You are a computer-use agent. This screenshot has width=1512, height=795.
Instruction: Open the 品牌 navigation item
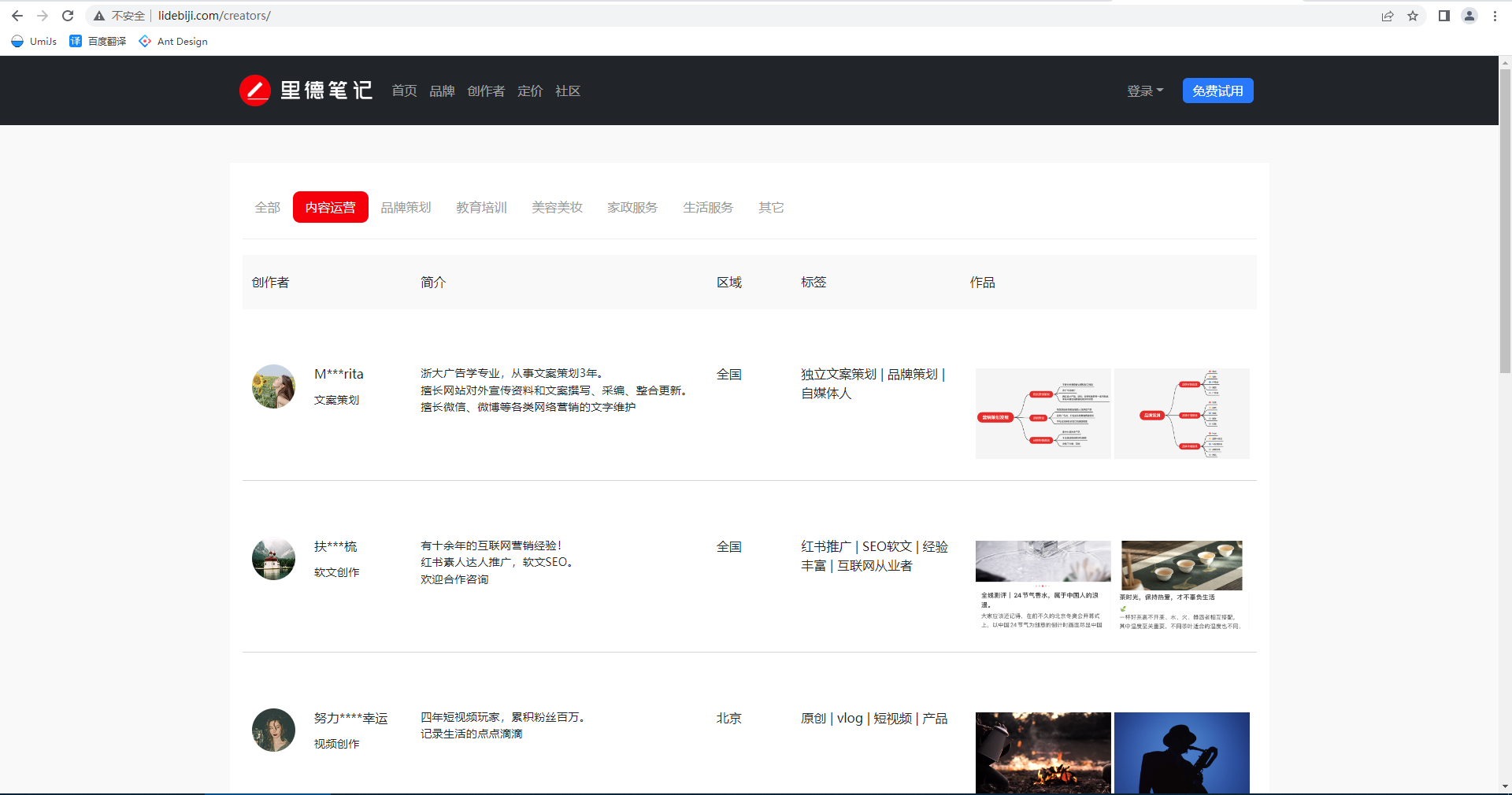click(442, 91)
